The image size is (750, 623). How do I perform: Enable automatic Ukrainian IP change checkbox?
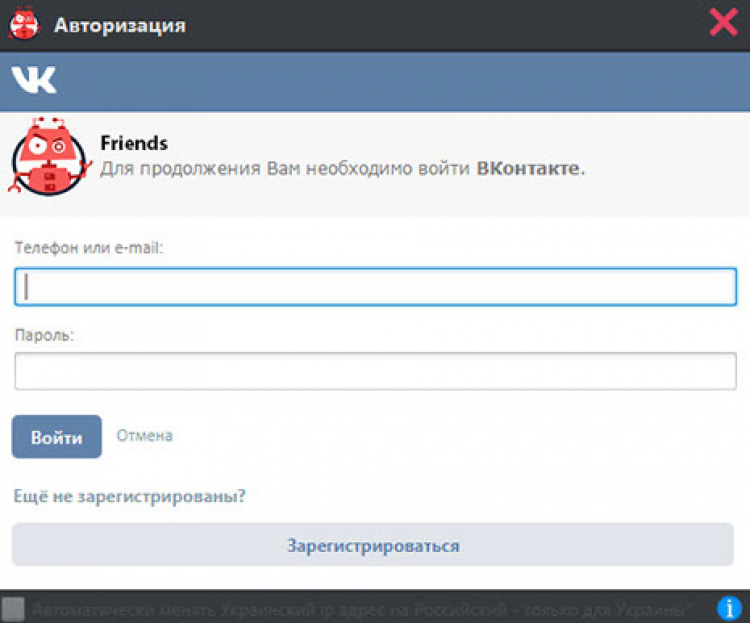(13, 608)
